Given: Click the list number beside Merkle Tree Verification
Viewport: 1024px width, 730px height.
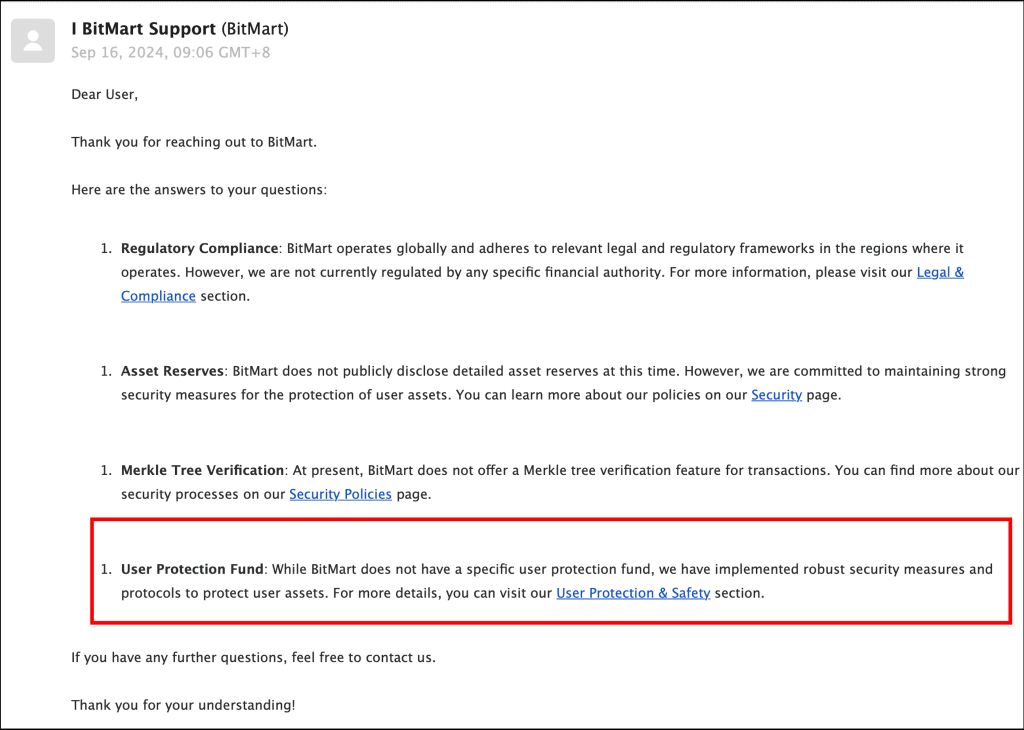Looking at the screenshot, I should coord(106,470).
